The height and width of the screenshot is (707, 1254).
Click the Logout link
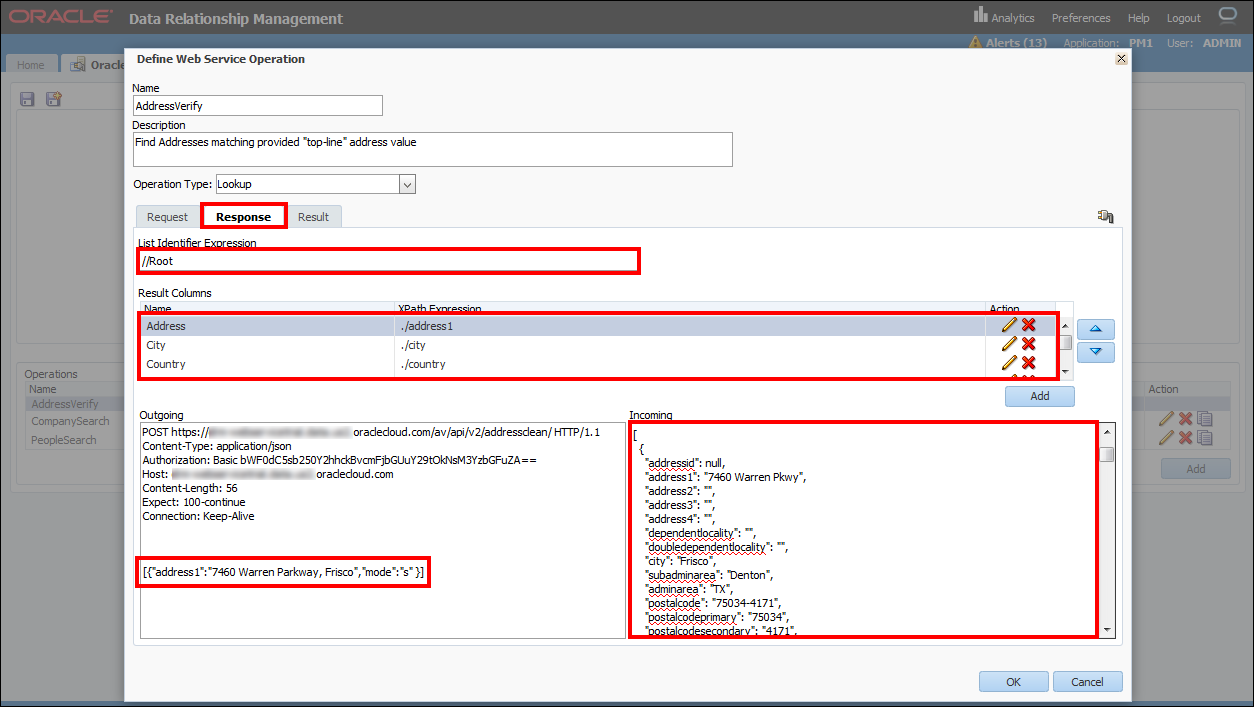[x=1183, y=18]
